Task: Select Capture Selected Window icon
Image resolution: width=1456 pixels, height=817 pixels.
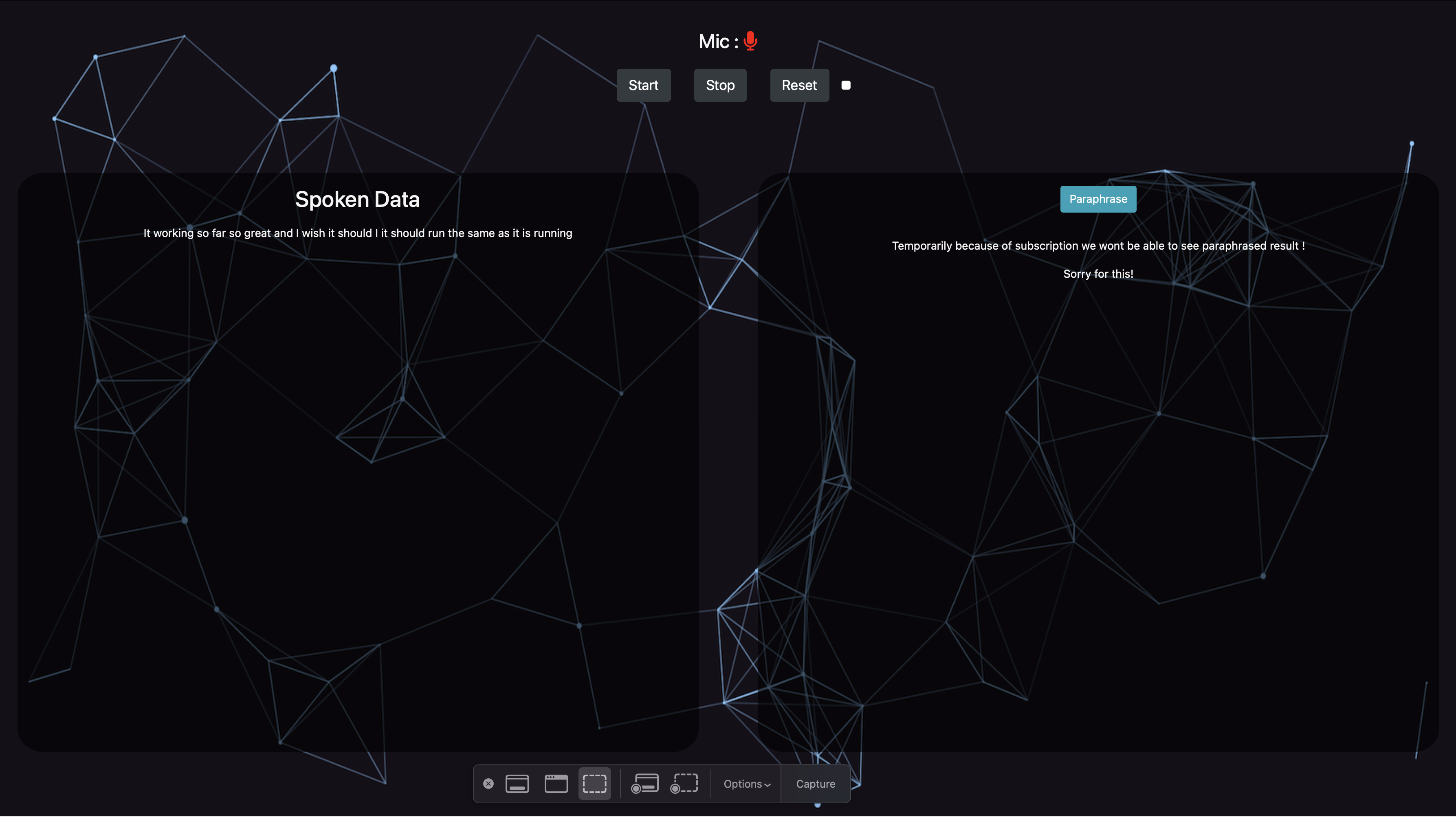Action: coord(556,784)
